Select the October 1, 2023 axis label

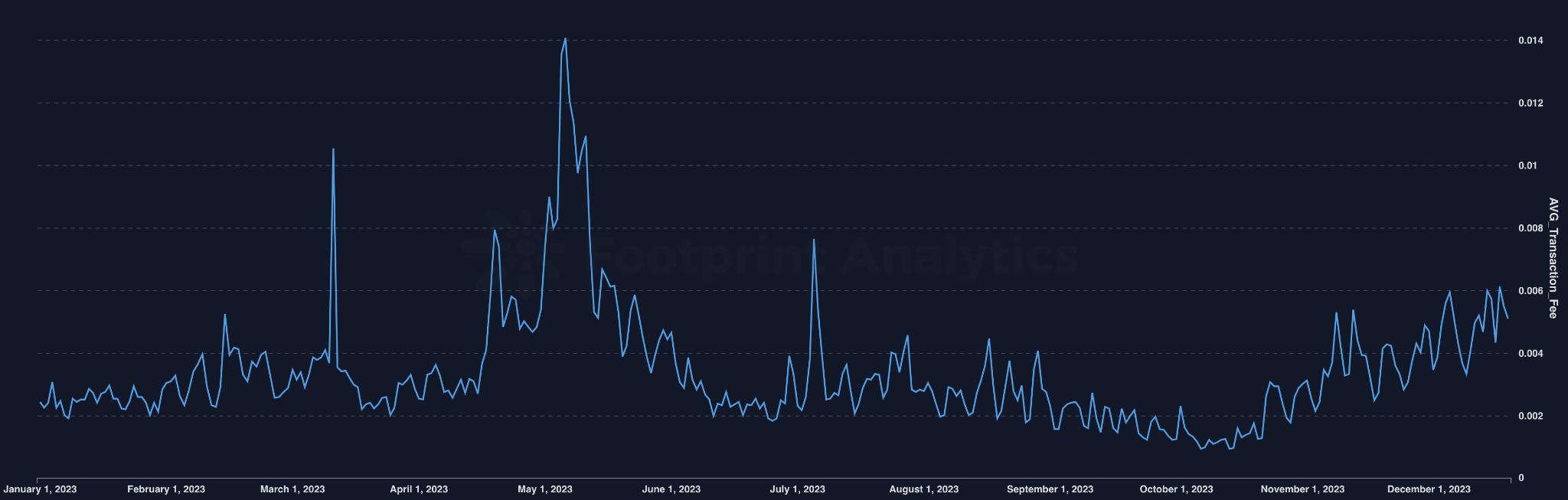pyautogui.click(x=1176, y=489)
